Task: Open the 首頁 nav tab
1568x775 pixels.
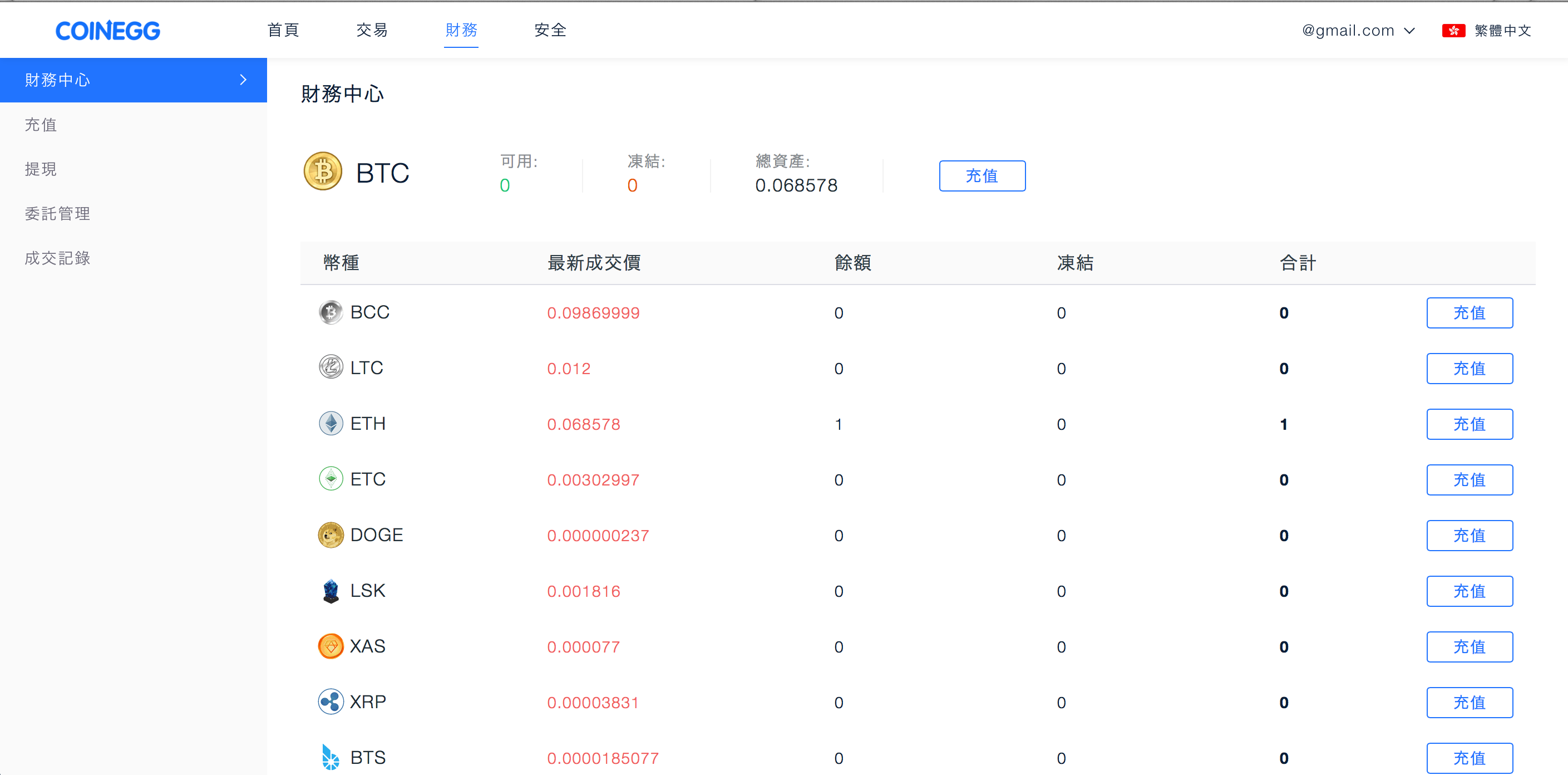Action: click(283, 30)
